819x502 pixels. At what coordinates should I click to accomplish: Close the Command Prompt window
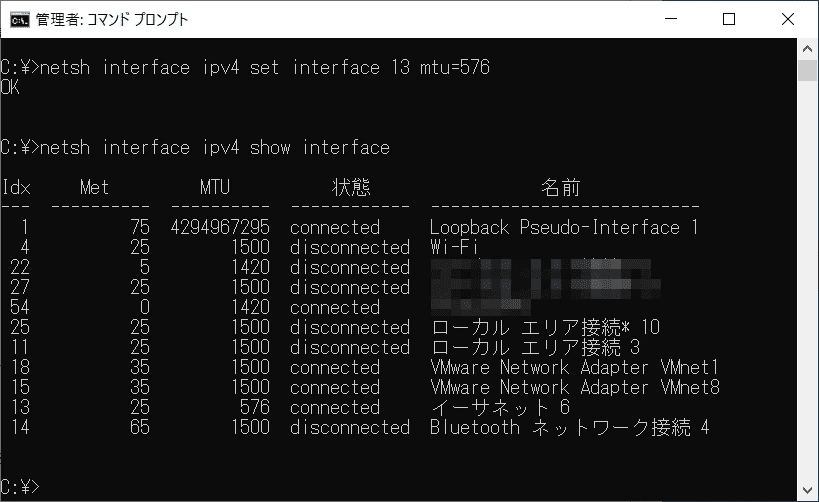coord(788,19)
